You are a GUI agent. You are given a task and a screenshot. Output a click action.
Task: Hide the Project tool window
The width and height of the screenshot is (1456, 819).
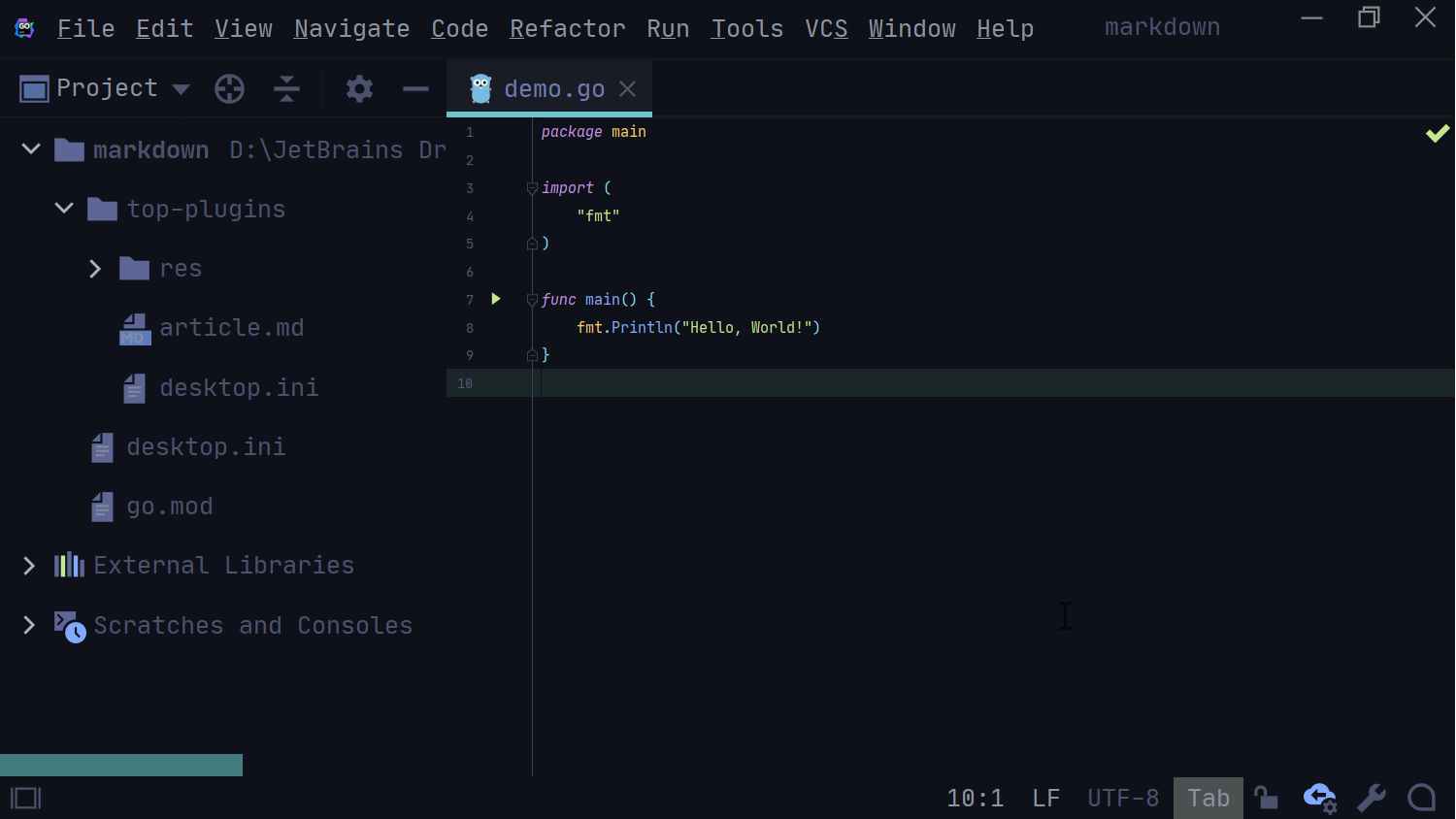[x=415, y=89]
